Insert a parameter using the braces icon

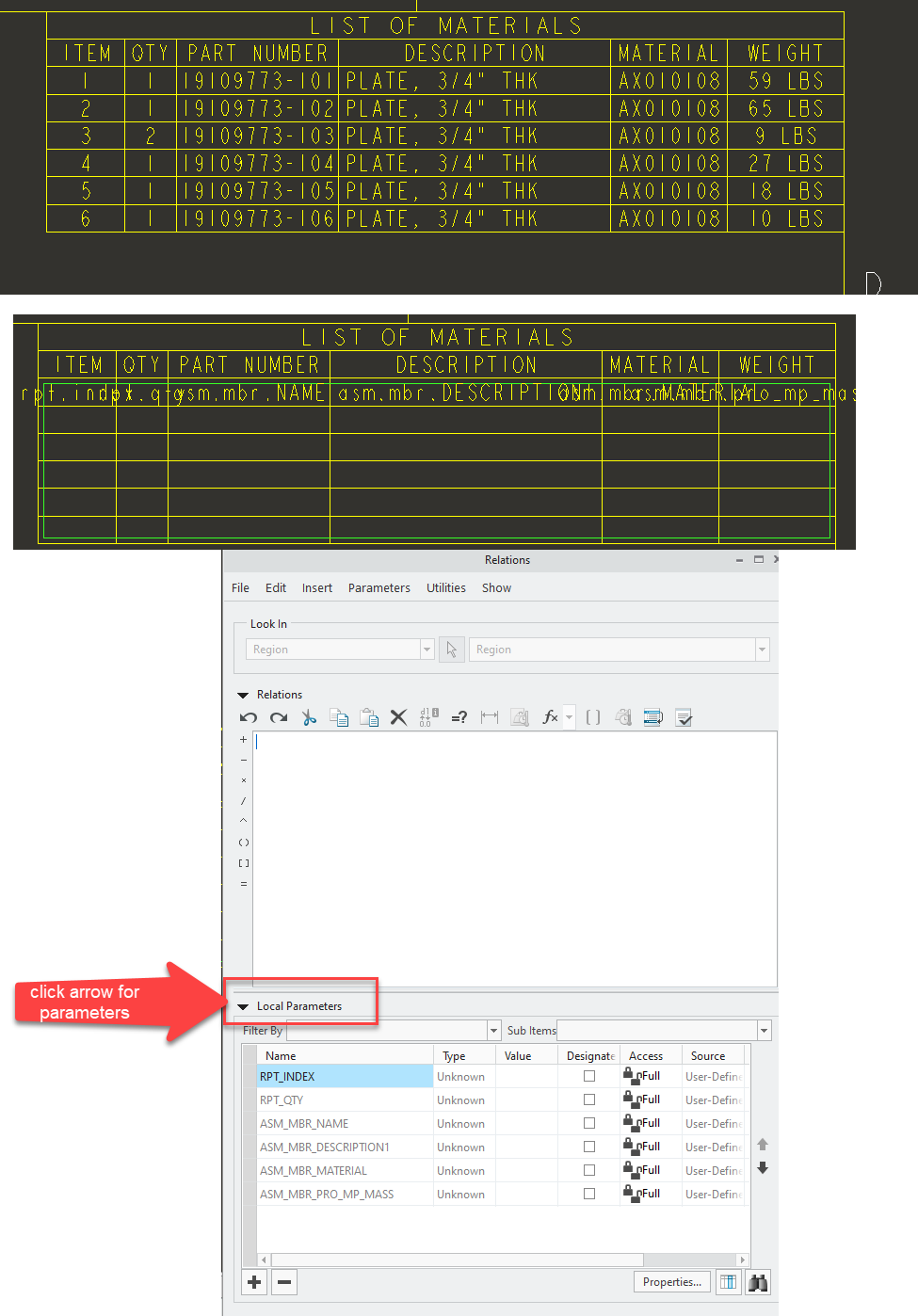(592, 717)
